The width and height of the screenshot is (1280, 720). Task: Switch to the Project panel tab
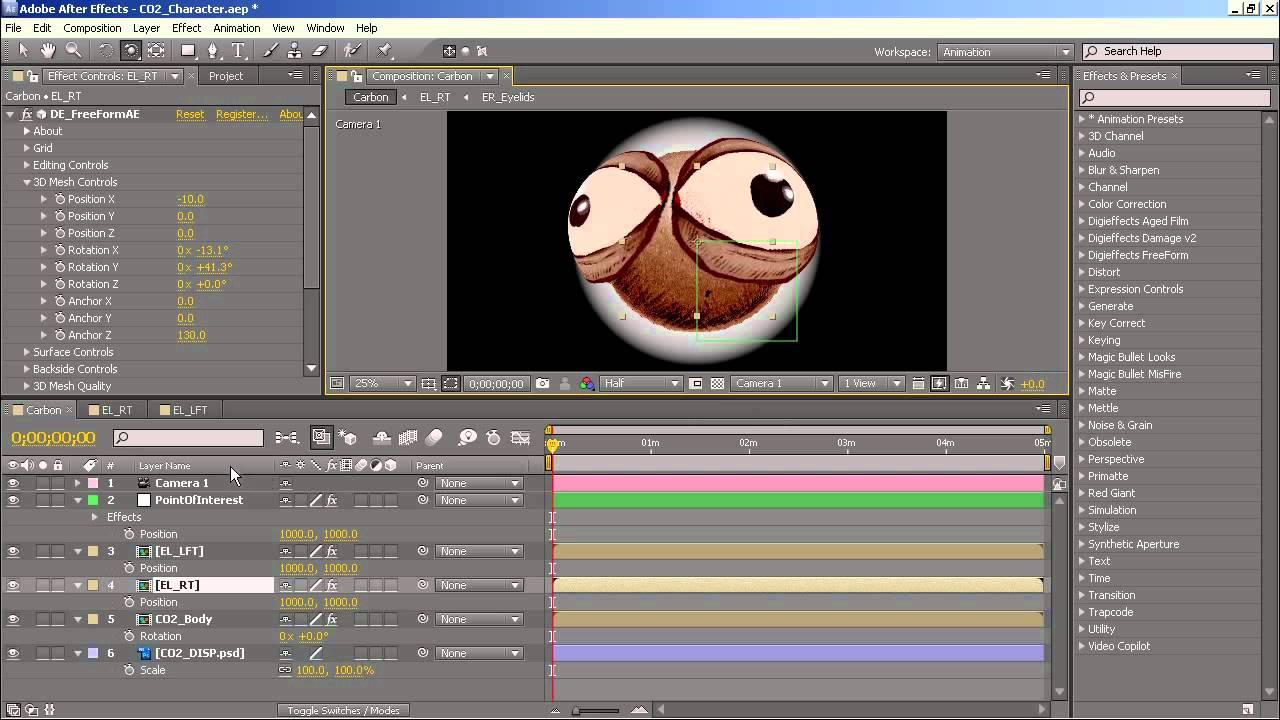tap(226, 76)
